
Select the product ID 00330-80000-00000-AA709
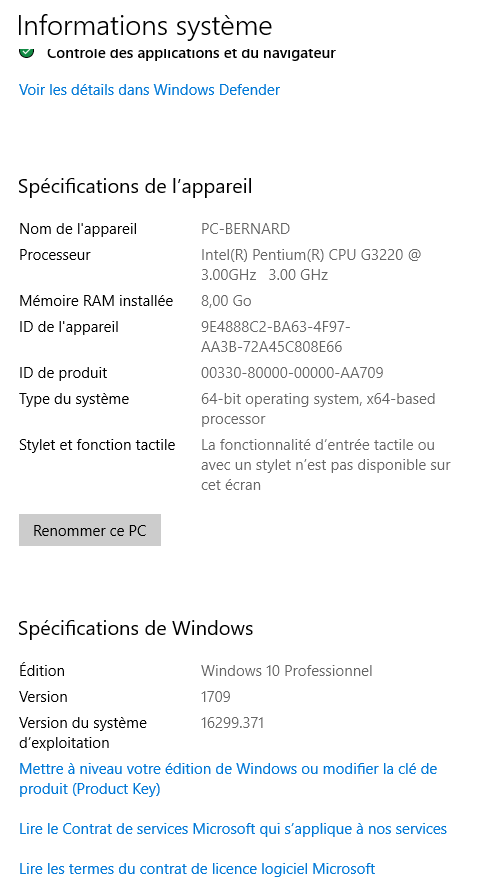[292, 373]
